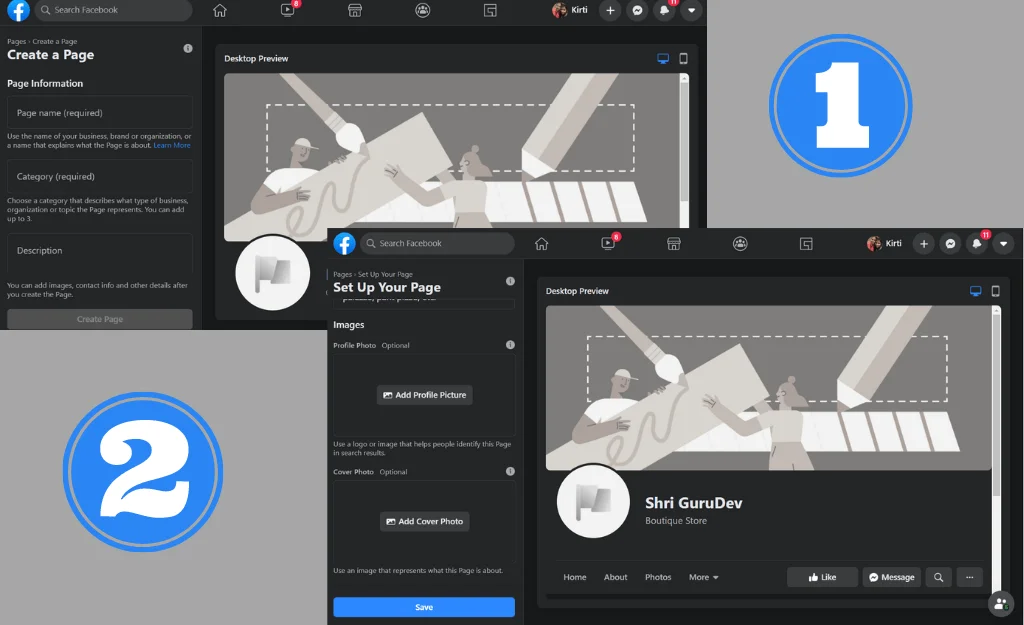The height and width of the screenshot is (625, 1024).
Task: Open the Messenger icon in the Set Up Your Page navbar
Action: click(x=950, y=243)
